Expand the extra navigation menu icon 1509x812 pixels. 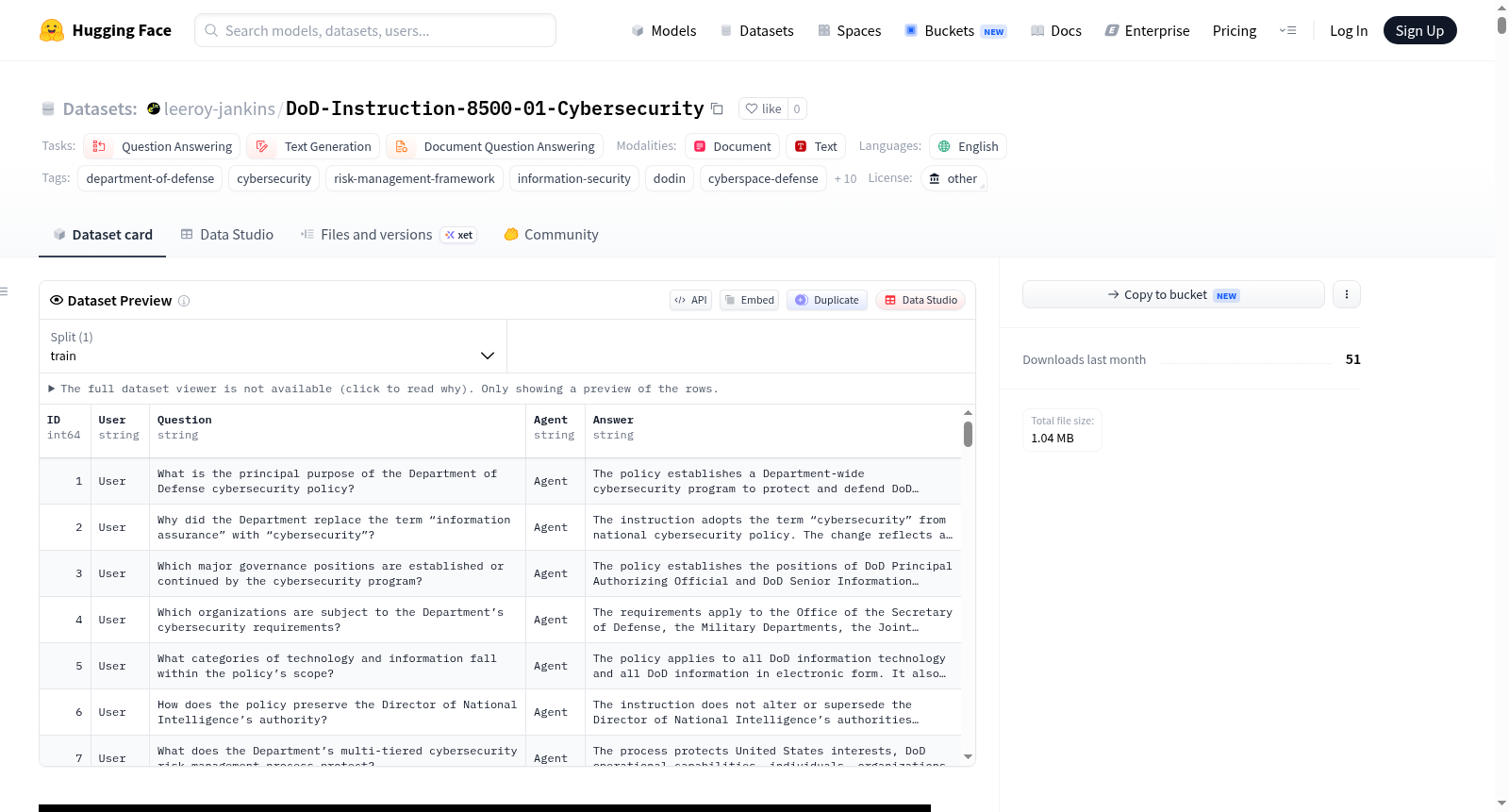pos(1287,30)
